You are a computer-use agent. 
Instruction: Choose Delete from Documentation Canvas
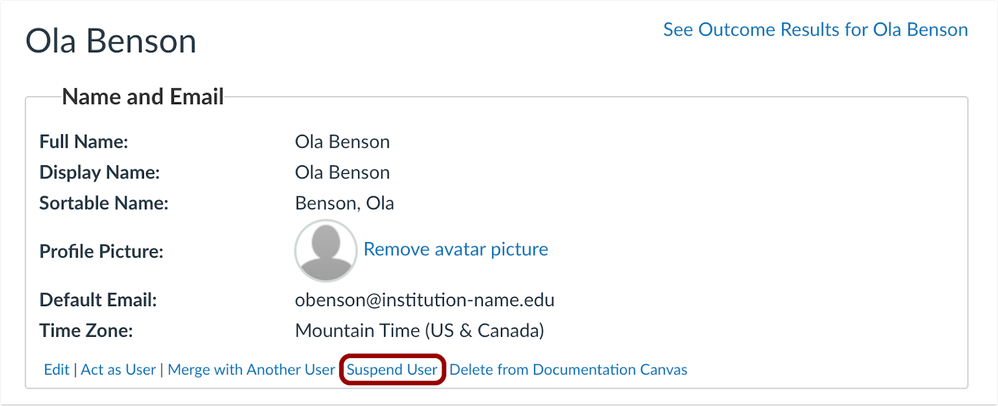(x=568, y=370)
